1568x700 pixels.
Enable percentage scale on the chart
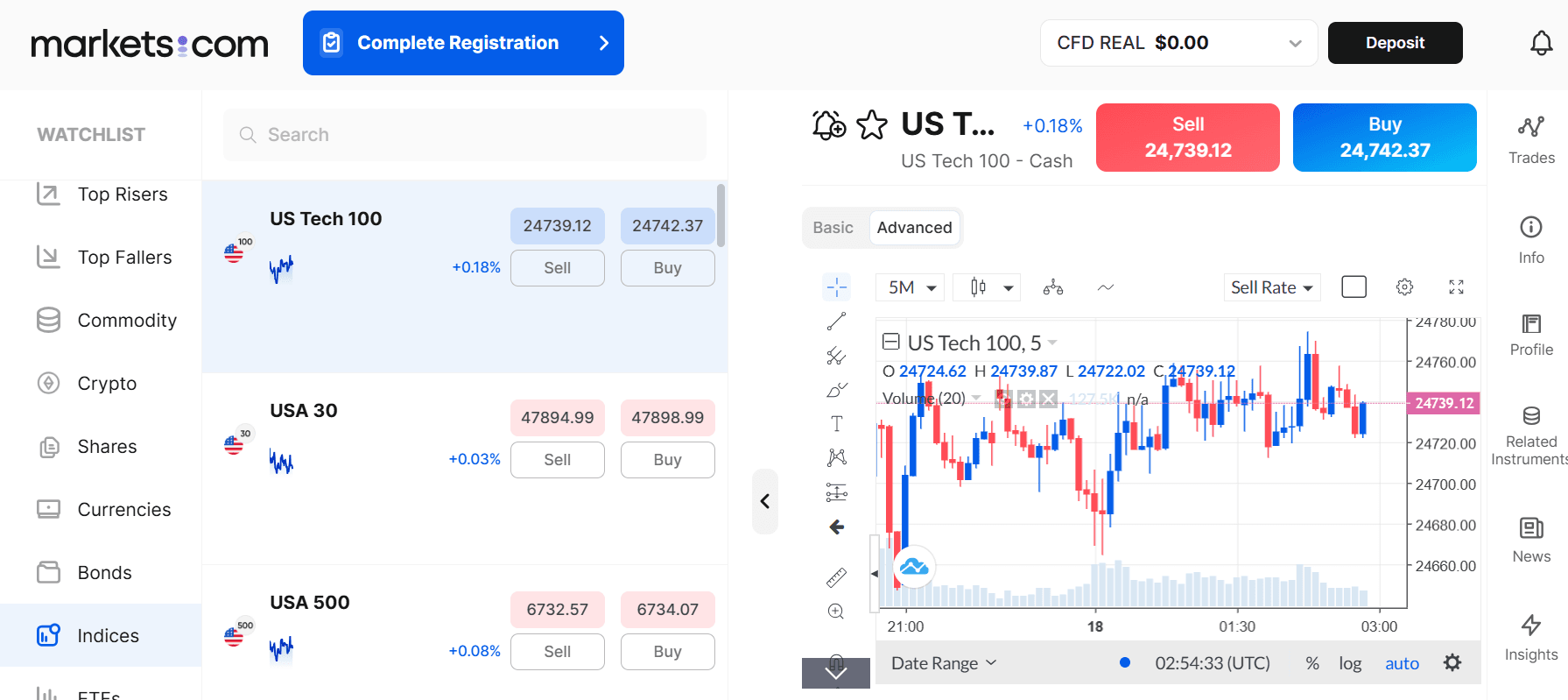click(1311, 663)
